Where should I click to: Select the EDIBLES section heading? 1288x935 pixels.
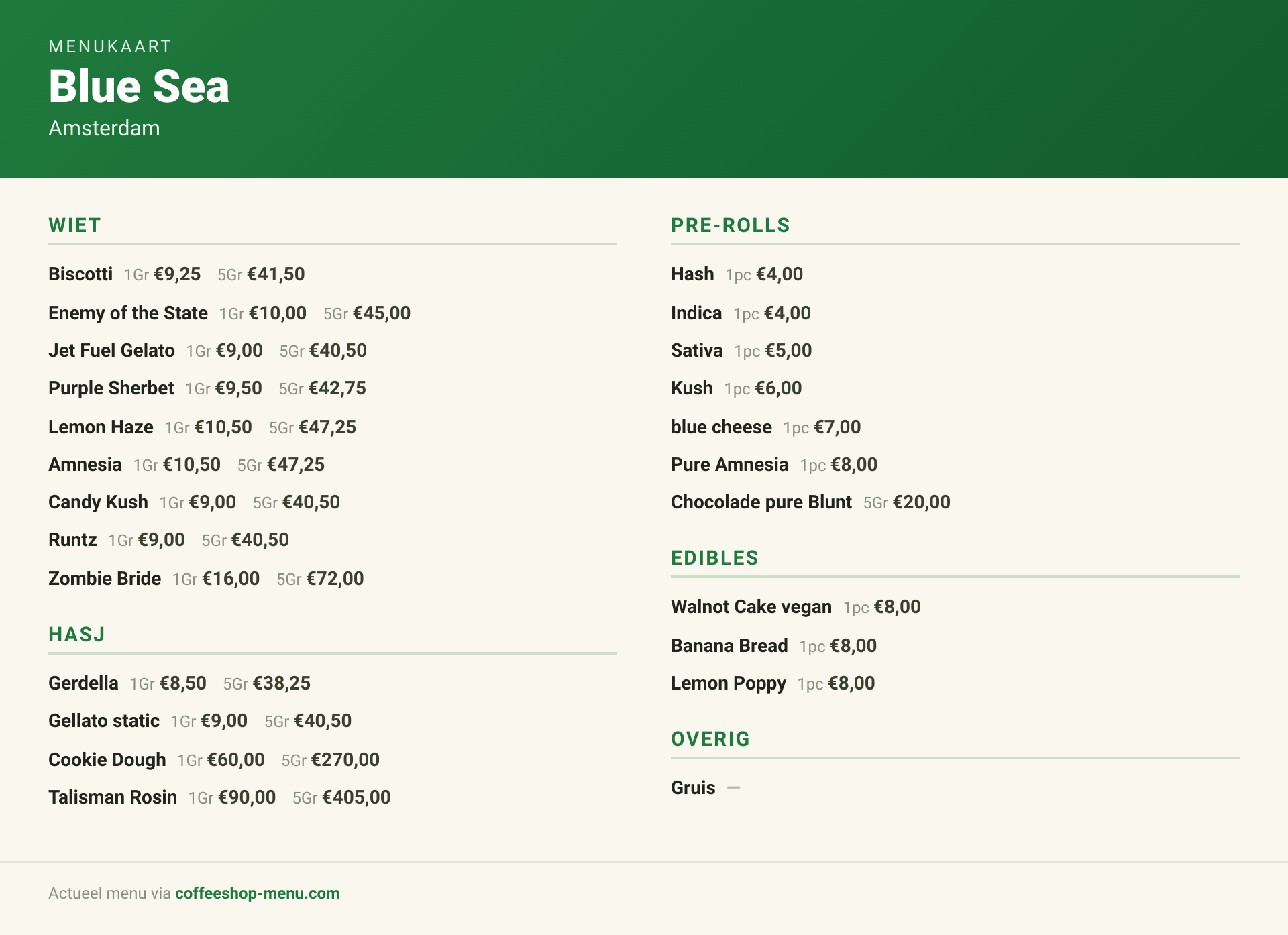coord(714,558)
